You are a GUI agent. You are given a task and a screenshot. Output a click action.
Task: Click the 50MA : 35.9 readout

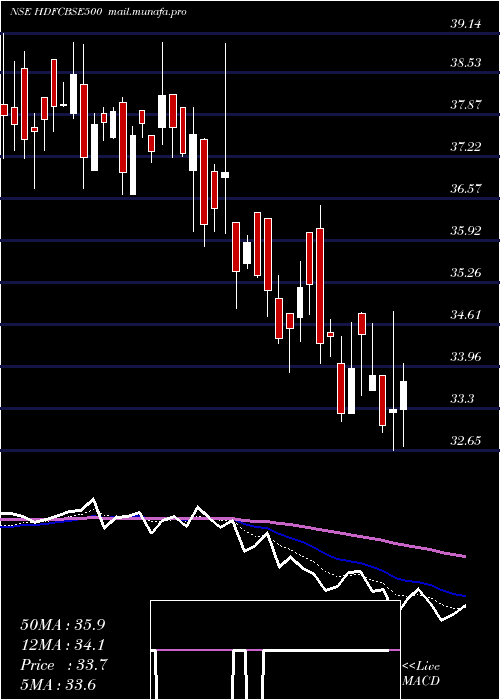(63, 625)
